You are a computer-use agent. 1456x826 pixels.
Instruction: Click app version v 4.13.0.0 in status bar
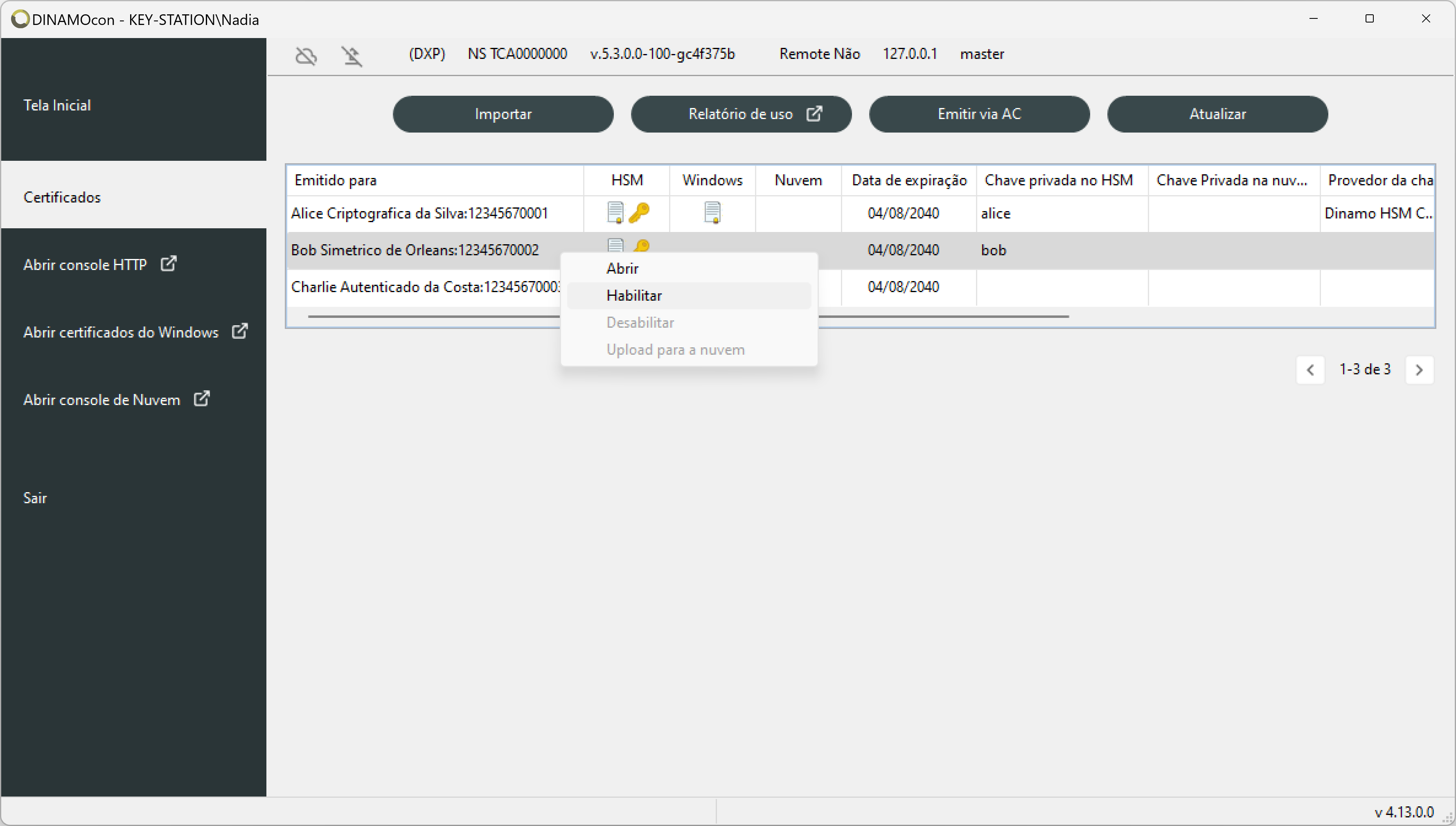[1404, 812]
